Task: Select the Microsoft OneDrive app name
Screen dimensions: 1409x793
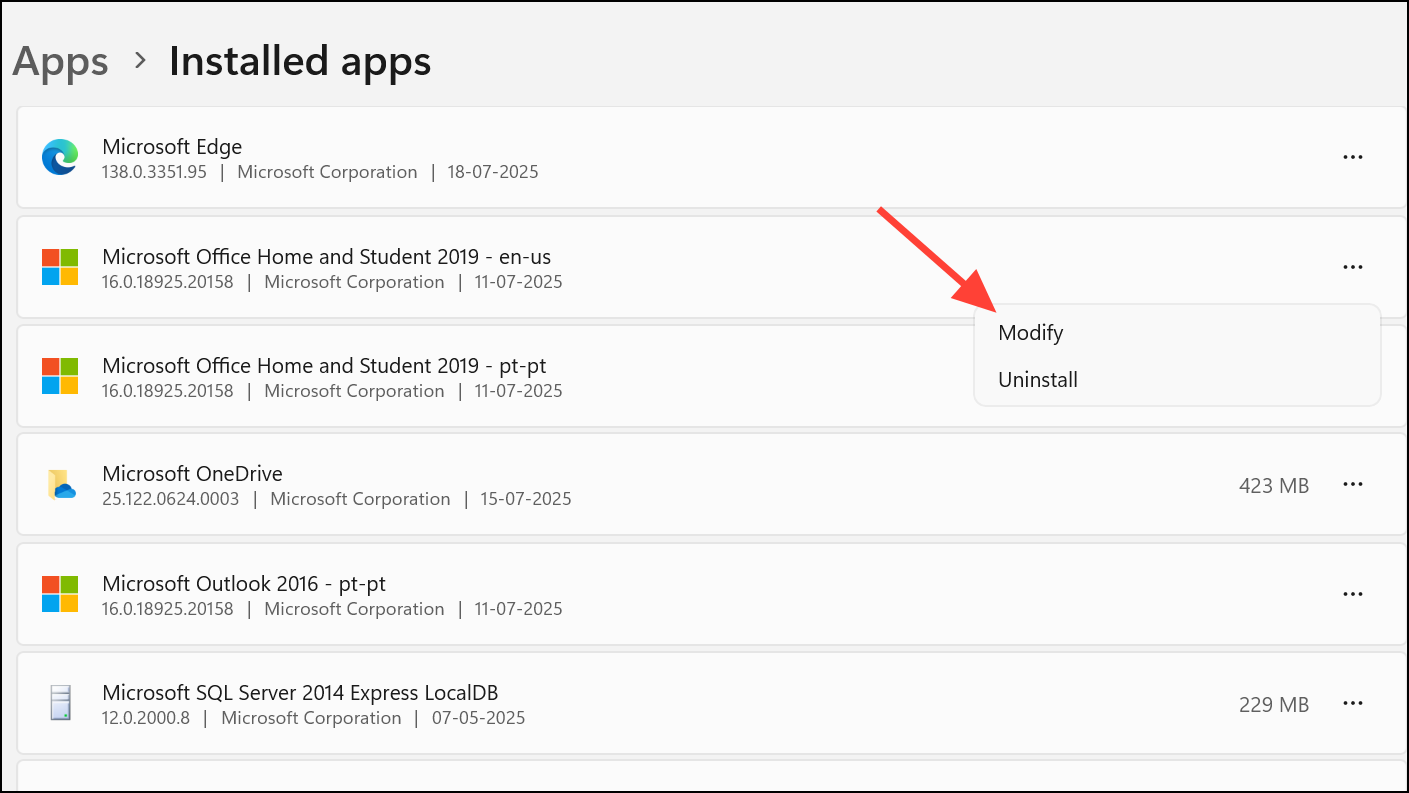Action: tap(192, 474)
